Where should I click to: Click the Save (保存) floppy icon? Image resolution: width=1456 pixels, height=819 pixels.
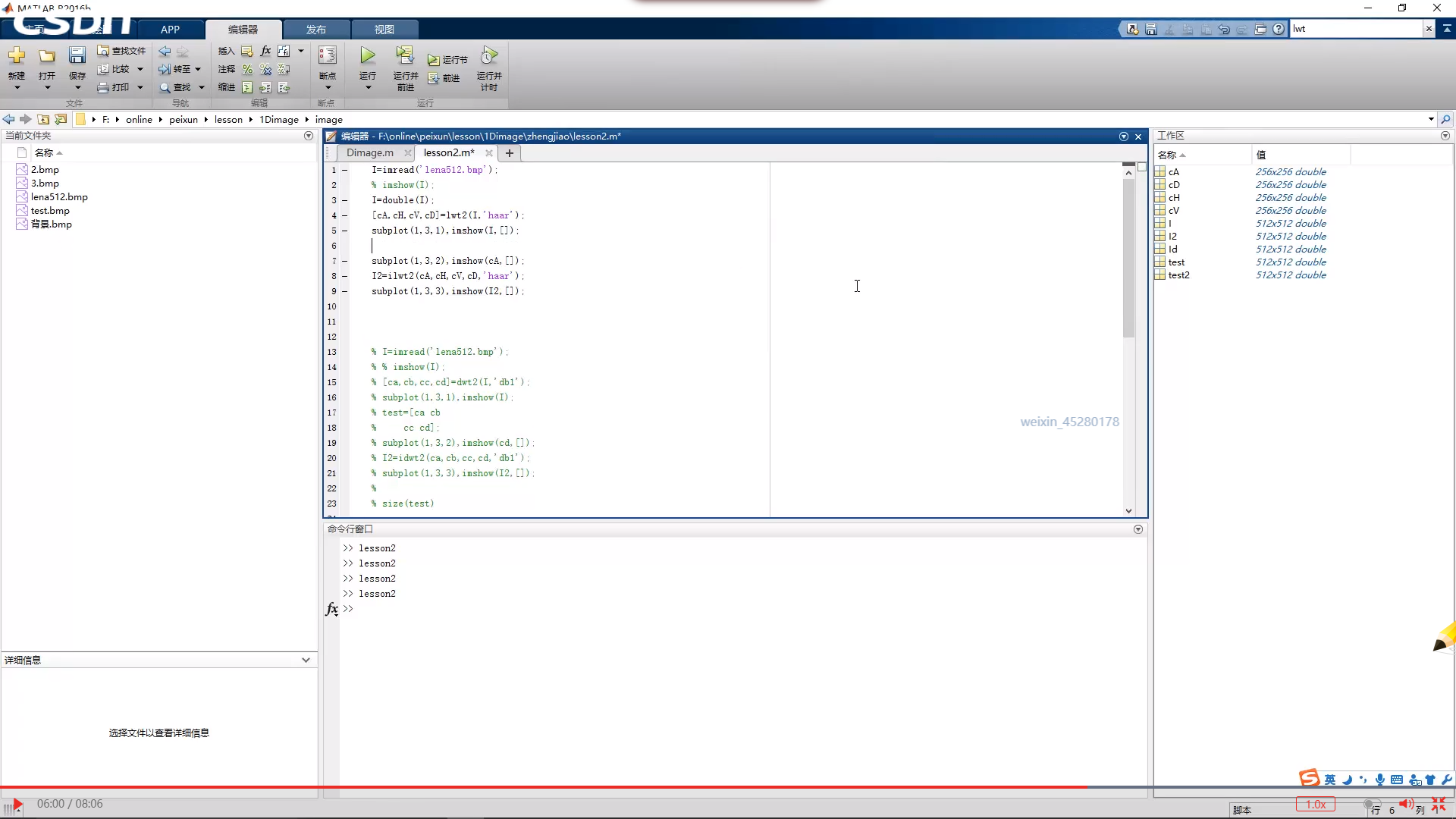(x=77, y=56)
